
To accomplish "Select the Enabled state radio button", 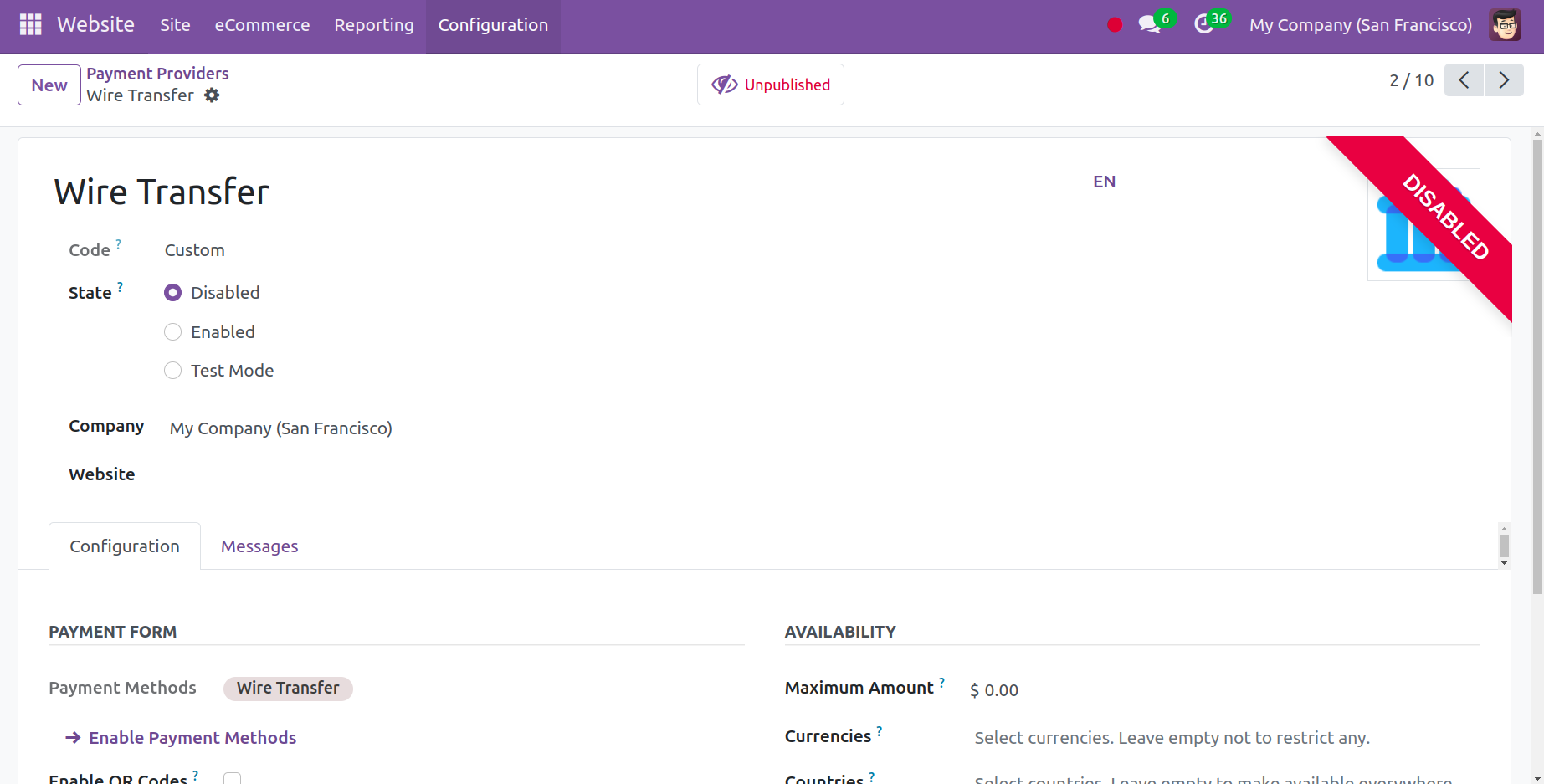I will coord(172,332).
